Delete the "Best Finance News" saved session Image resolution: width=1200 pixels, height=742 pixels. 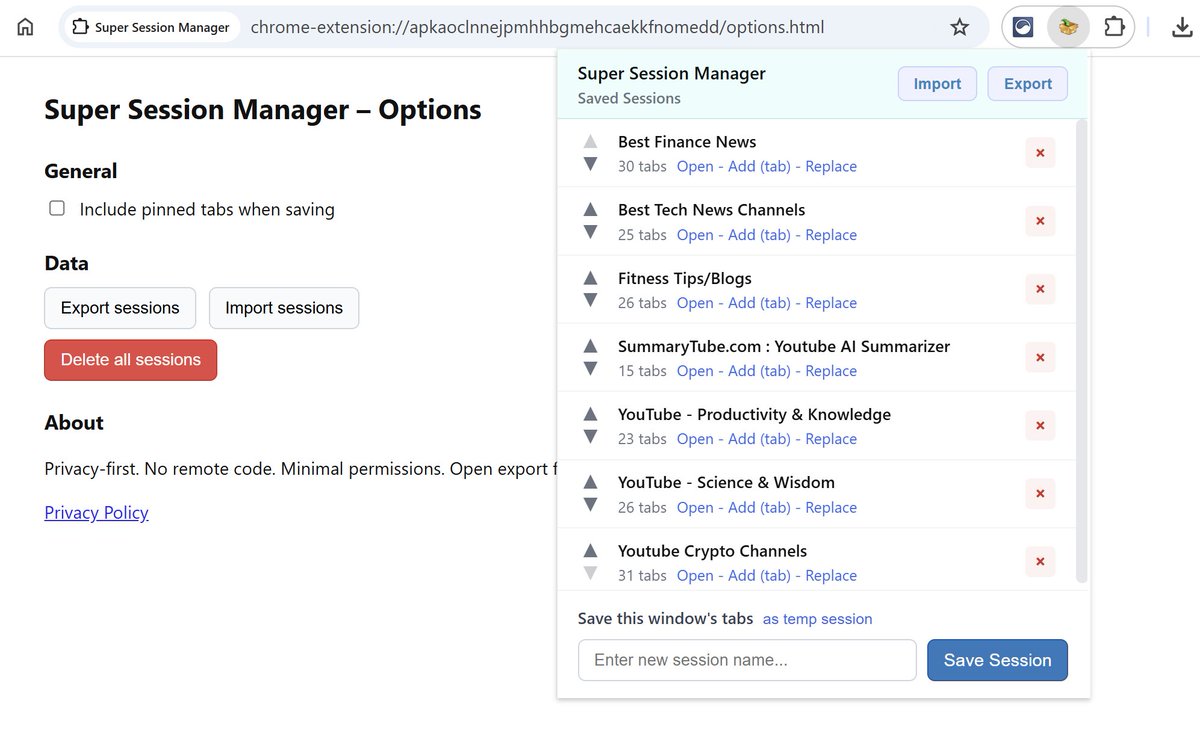coord(1039,153)
